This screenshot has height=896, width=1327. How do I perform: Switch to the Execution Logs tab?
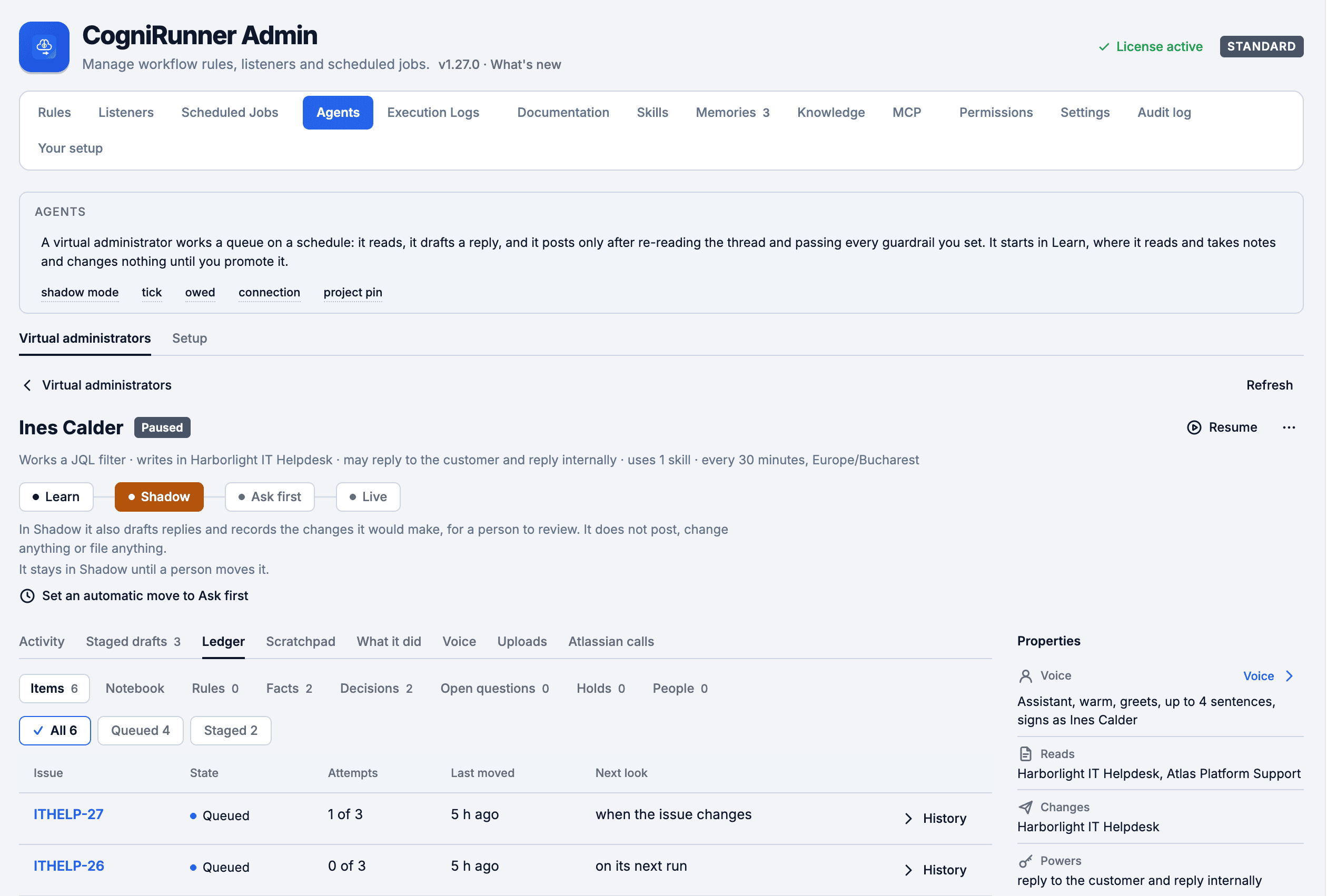point(433,113)
